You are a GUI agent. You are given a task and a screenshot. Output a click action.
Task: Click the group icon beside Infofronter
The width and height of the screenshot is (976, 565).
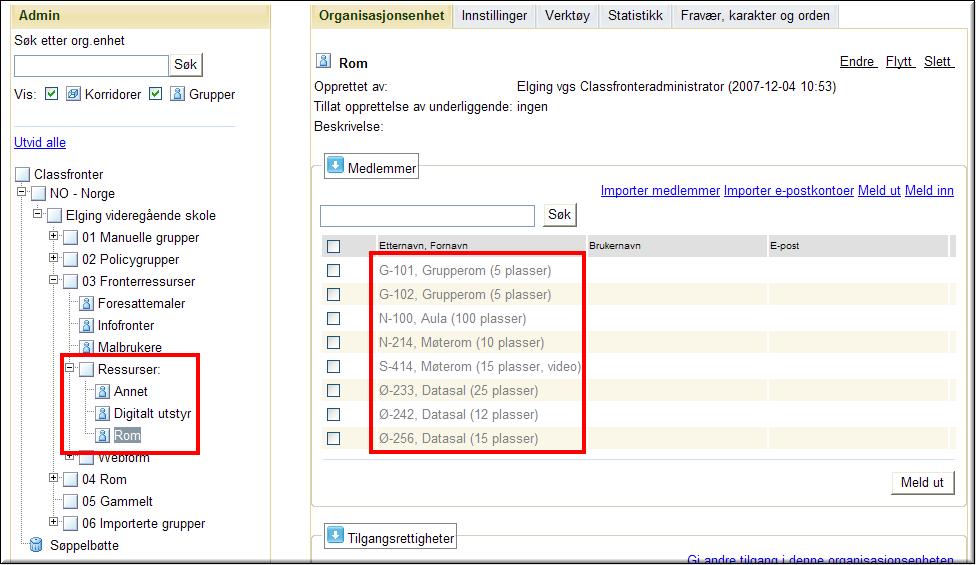pos(87,325)
